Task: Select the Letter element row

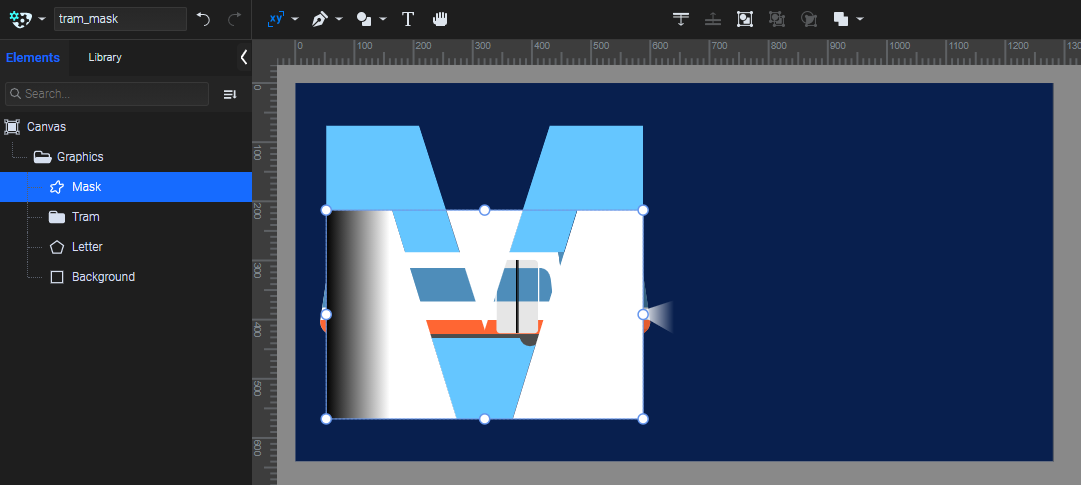Action: 125,246
